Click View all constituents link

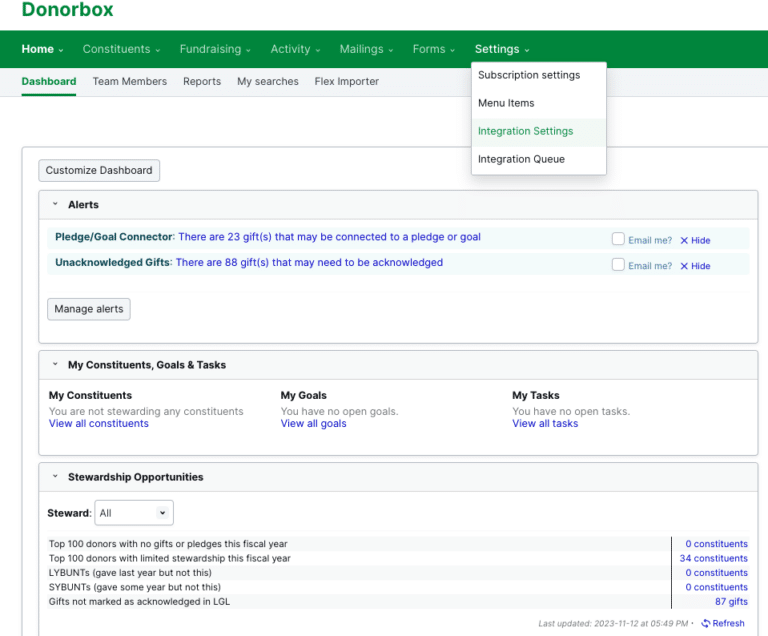[x=98, y=423]
